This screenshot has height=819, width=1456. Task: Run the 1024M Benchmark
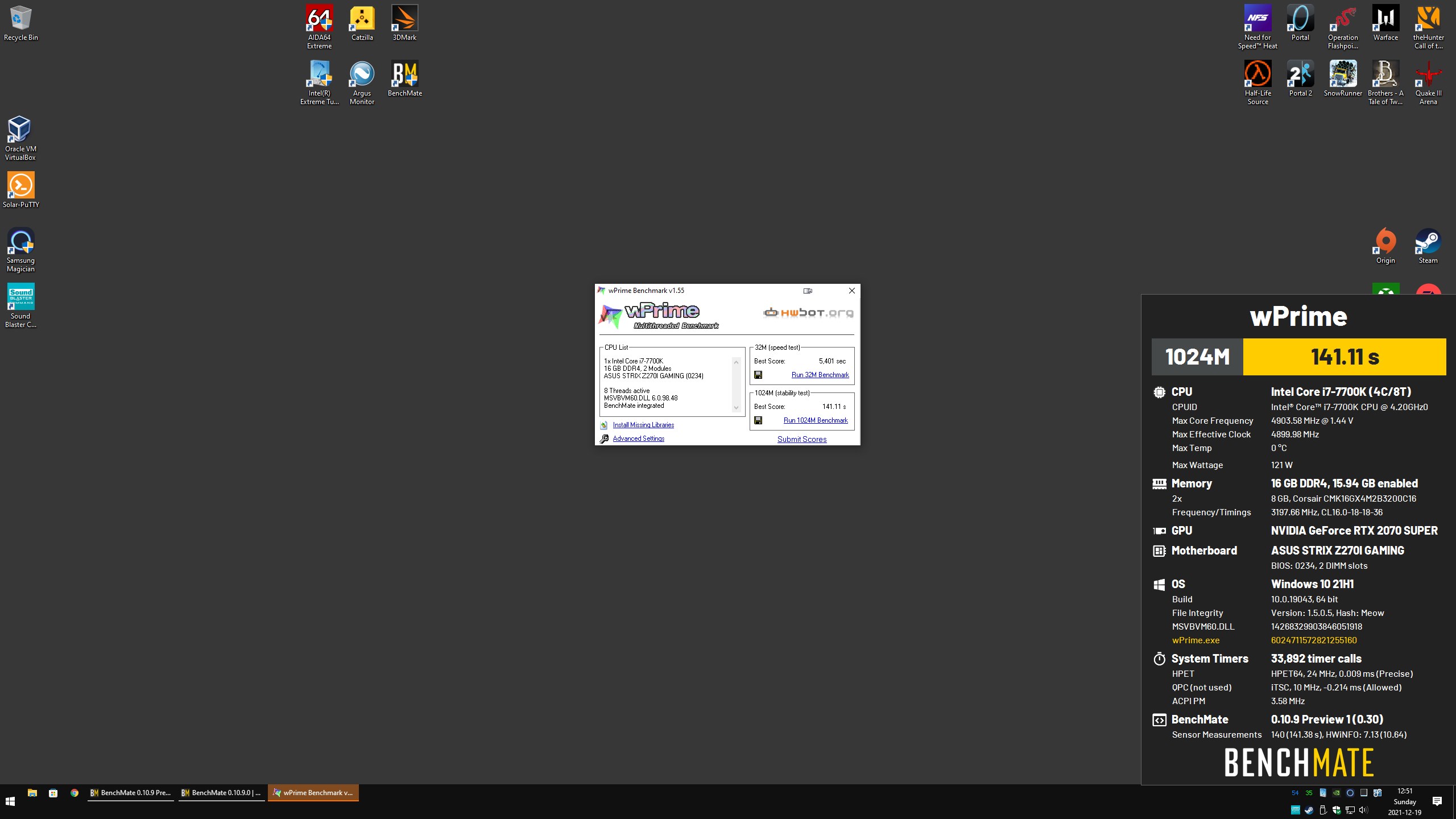816,420
